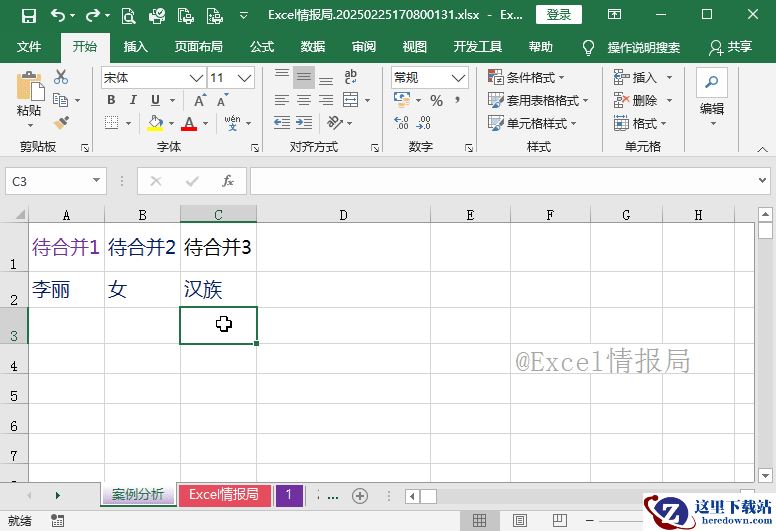This screenshot has width=776, height=531.
Task: Toggle center horizontal alignment
Action: 304,100
